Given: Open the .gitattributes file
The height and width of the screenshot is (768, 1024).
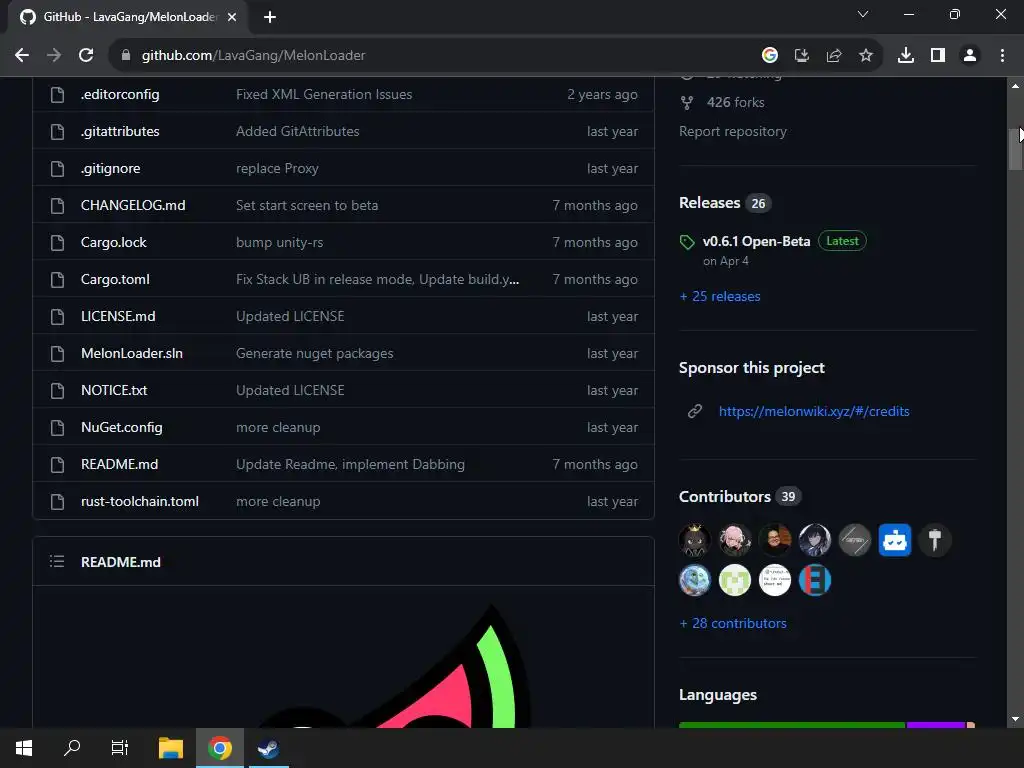Looking at the screenshot, I should coord(120,131).
